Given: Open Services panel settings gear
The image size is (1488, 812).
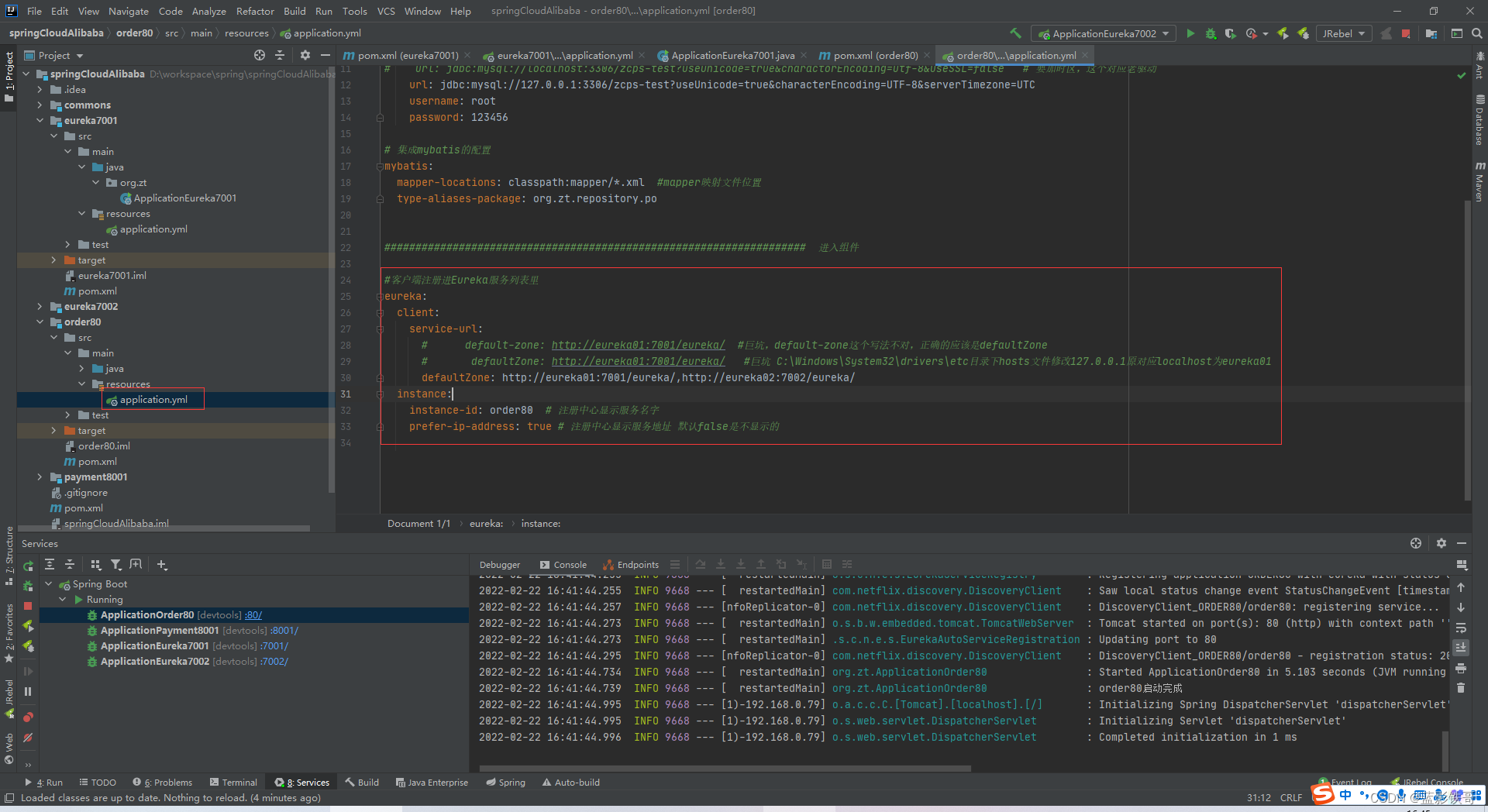Looking at the screenshot, I should (x=1441, y=543).
